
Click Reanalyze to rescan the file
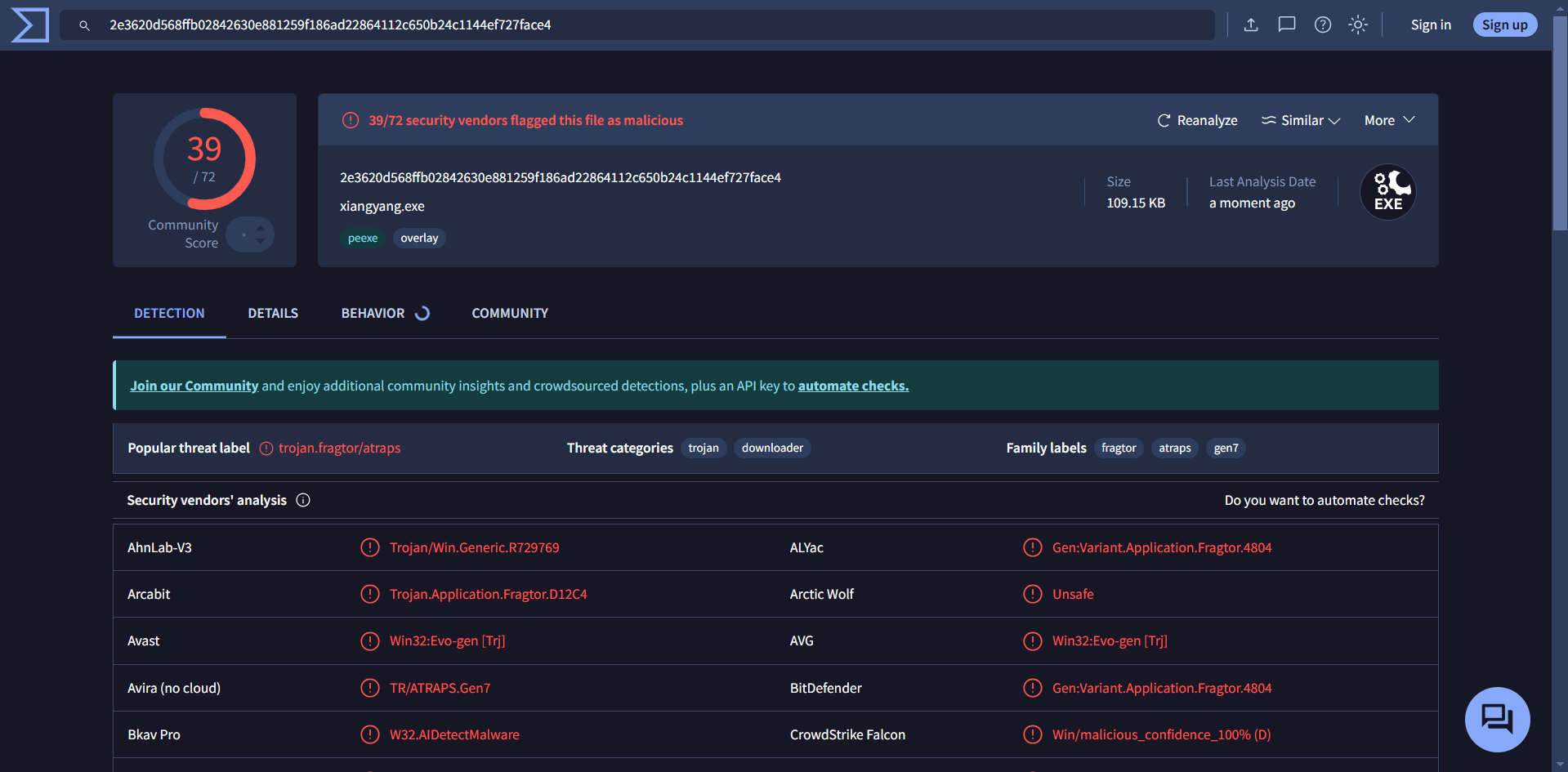(x=1198, y=121)
